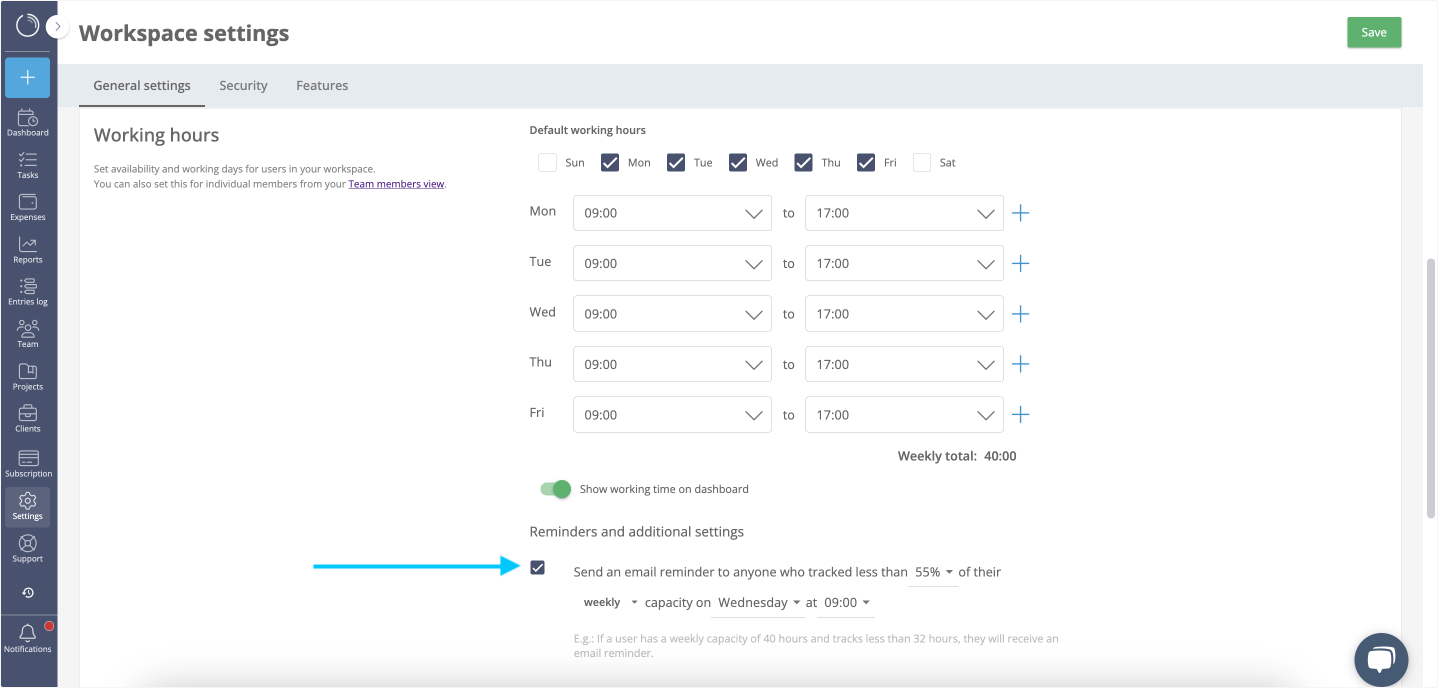1438x688 pixels.
Task: Change the 55% capacity threshold dropdown
Action: click(x=930, y=572)
